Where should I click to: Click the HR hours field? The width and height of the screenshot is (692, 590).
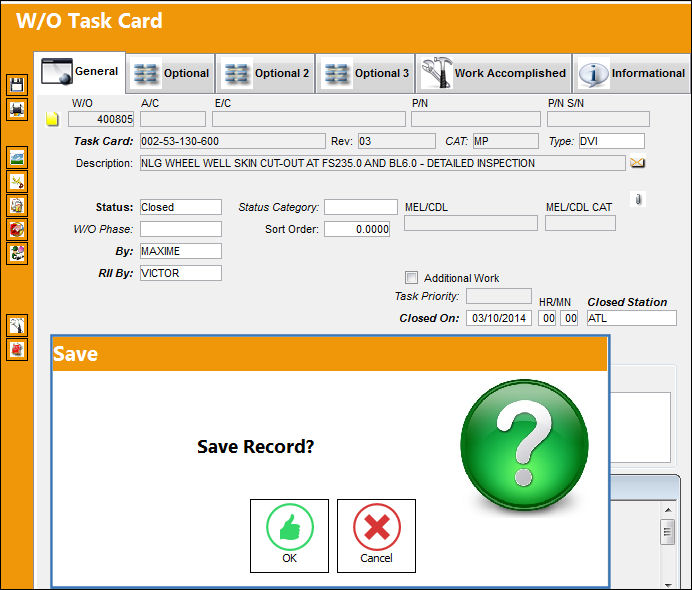pos(547,318)
